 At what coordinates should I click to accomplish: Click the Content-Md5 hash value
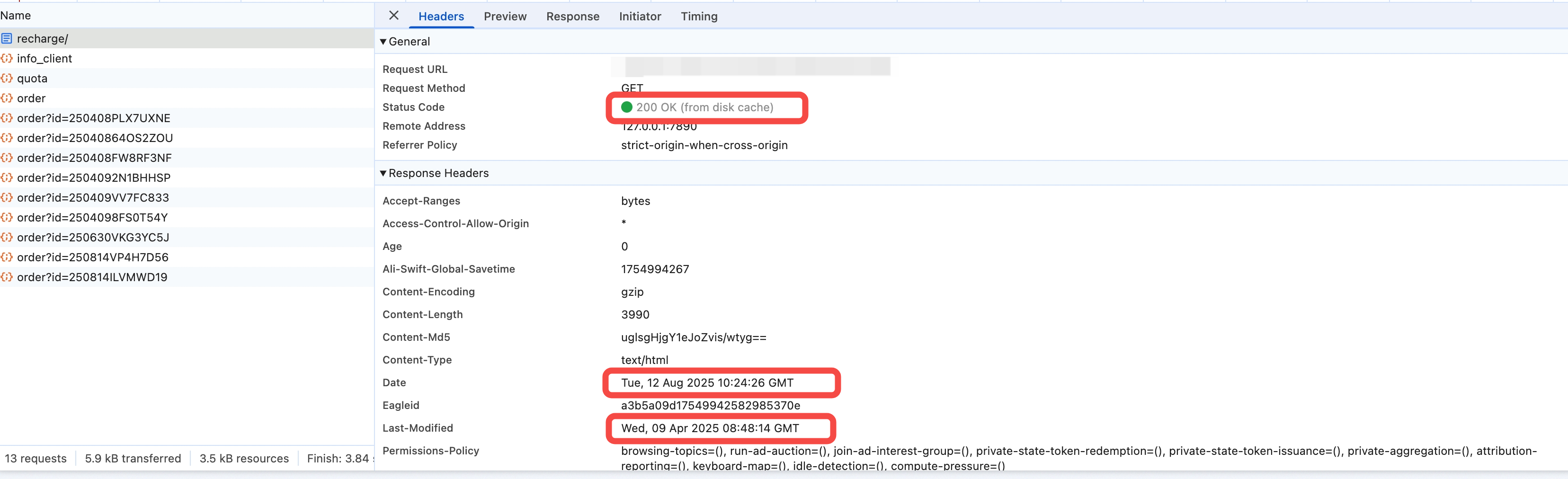coord(693,337)
